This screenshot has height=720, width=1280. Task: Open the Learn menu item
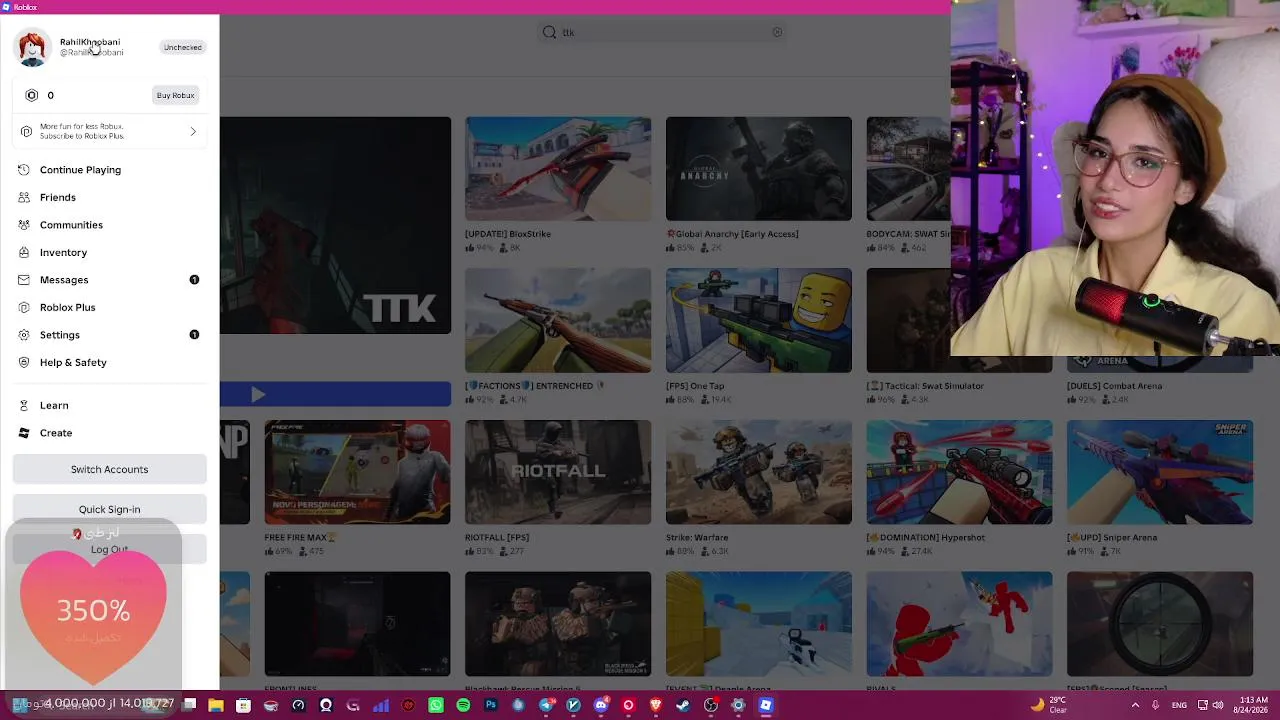[x=110, y=405]
